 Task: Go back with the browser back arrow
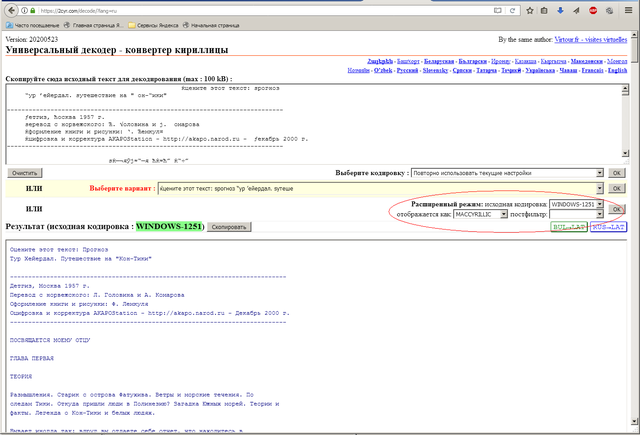coord(11,11)
